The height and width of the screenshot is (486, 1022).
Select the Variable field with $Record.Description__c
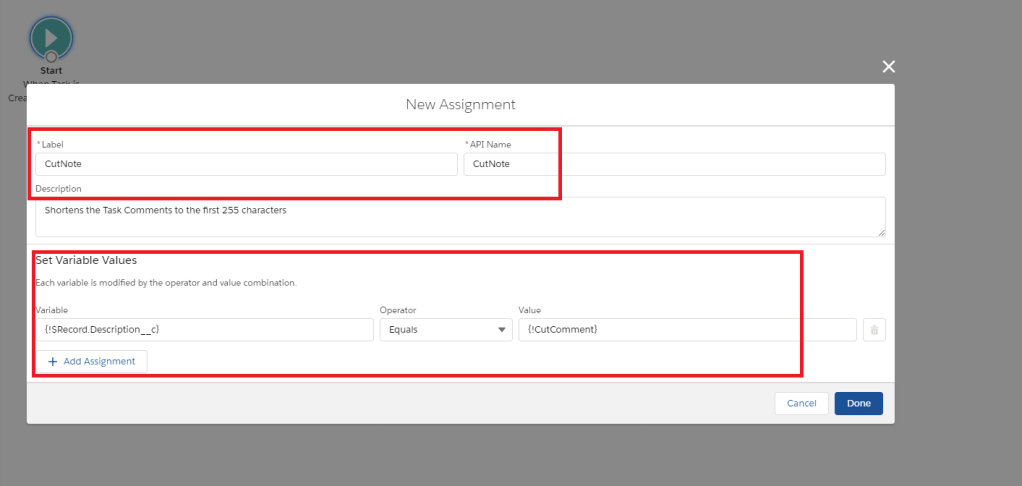click(204, 330)
